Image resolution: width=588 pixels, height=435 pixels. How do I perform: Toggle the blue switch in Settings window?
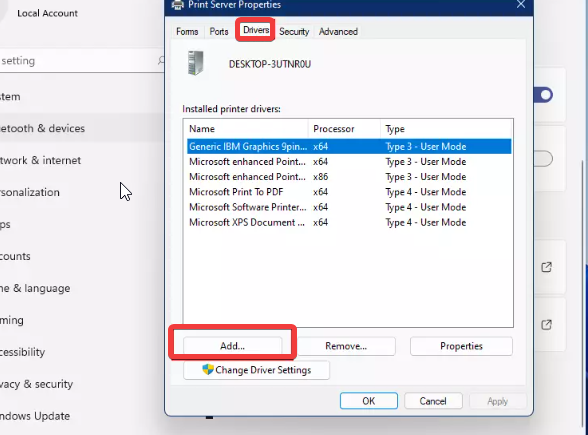coord(543,95)
